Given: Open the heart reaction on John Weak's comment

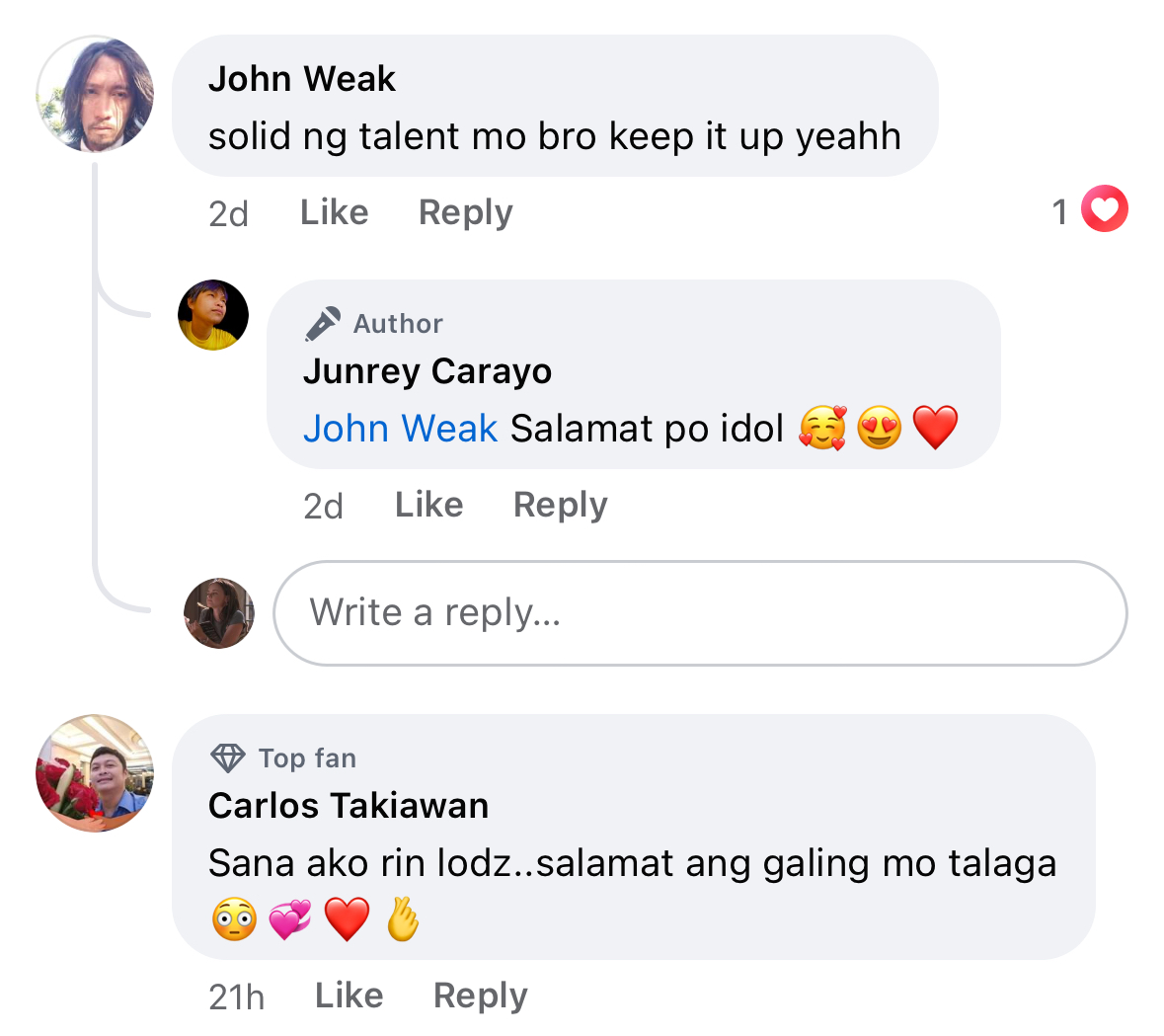Looking at the screenshot, I should pos(1104,208).
